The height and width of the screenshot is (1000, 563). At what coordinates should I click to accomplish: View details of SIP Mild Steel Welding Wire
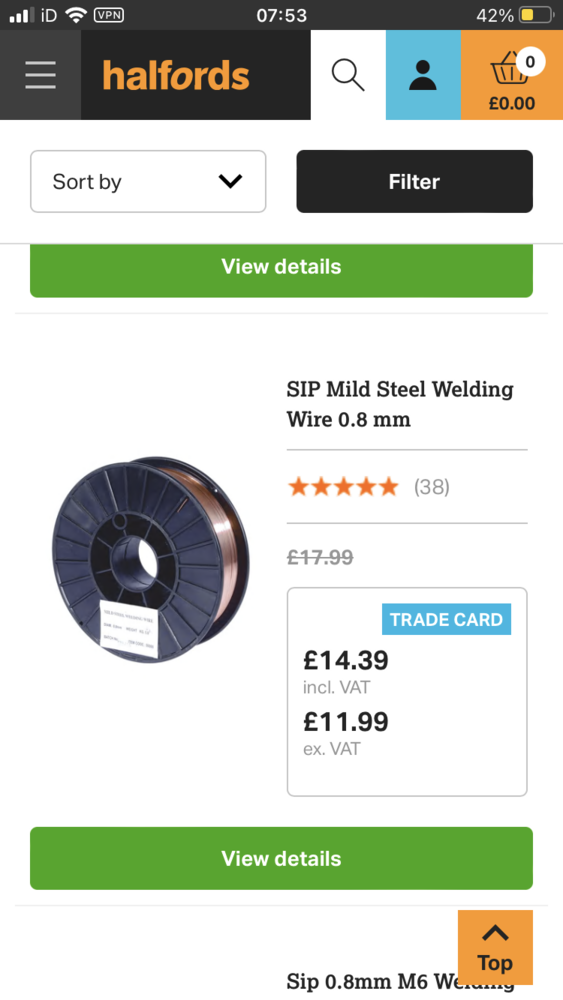281,858
